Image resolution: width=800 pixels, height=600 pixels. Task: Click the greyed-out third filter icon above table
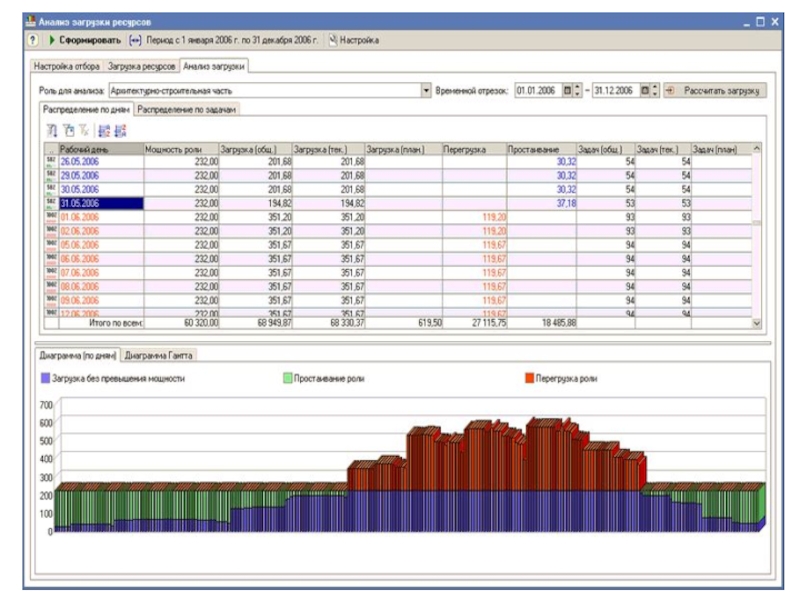(x=84, y=130)
